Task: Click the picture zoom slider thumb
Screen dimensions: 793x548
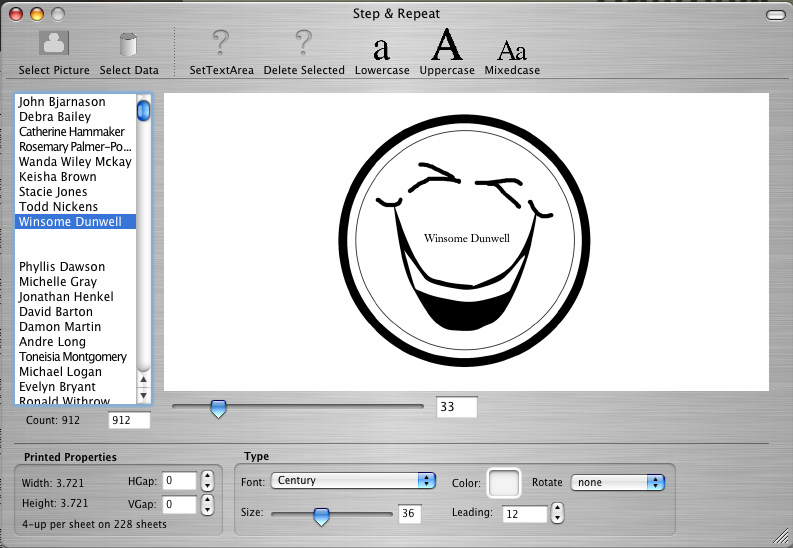Action: 217,408
